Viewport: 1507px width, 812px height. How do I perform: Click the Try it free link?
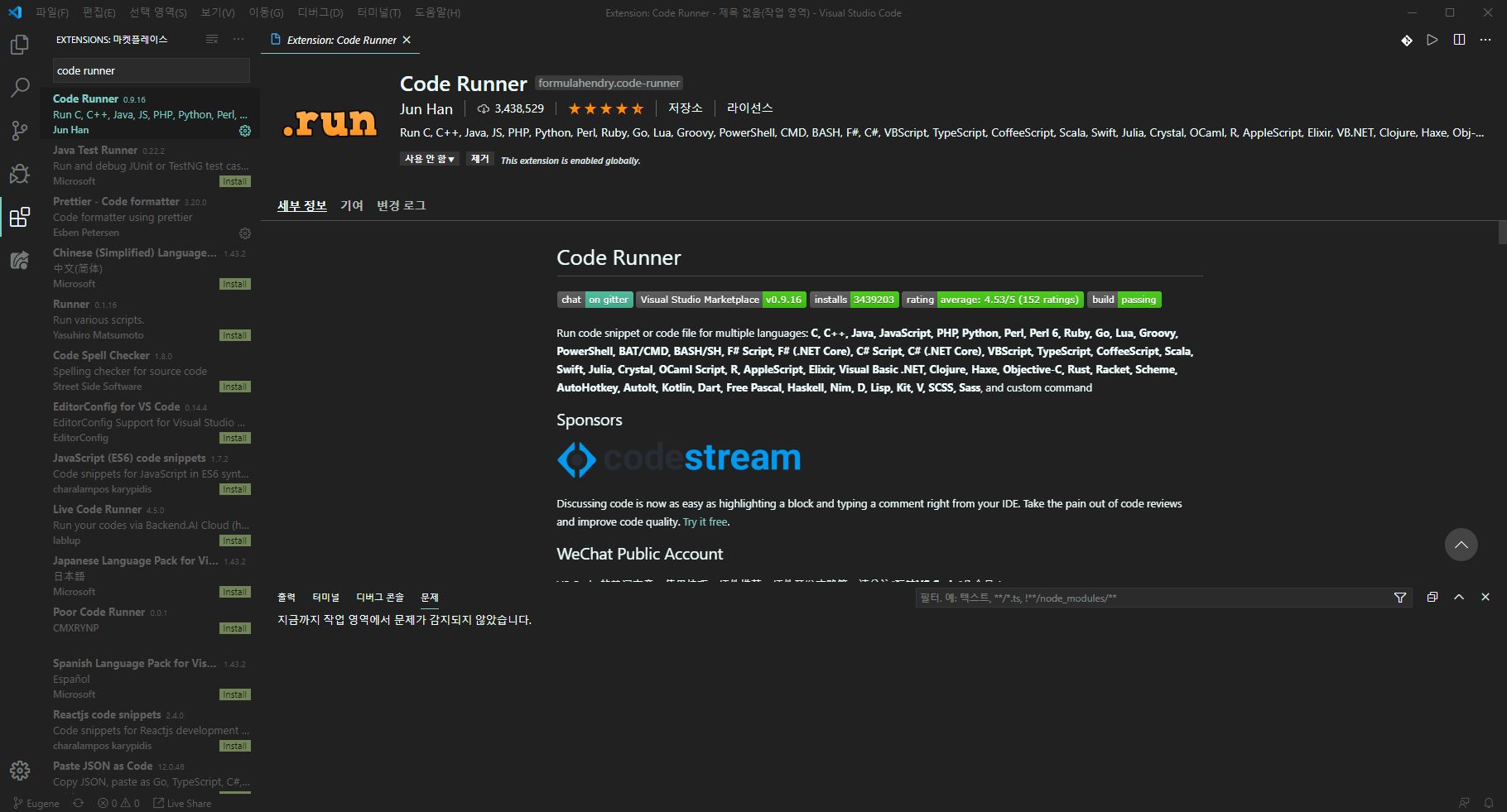coord(705,522)
